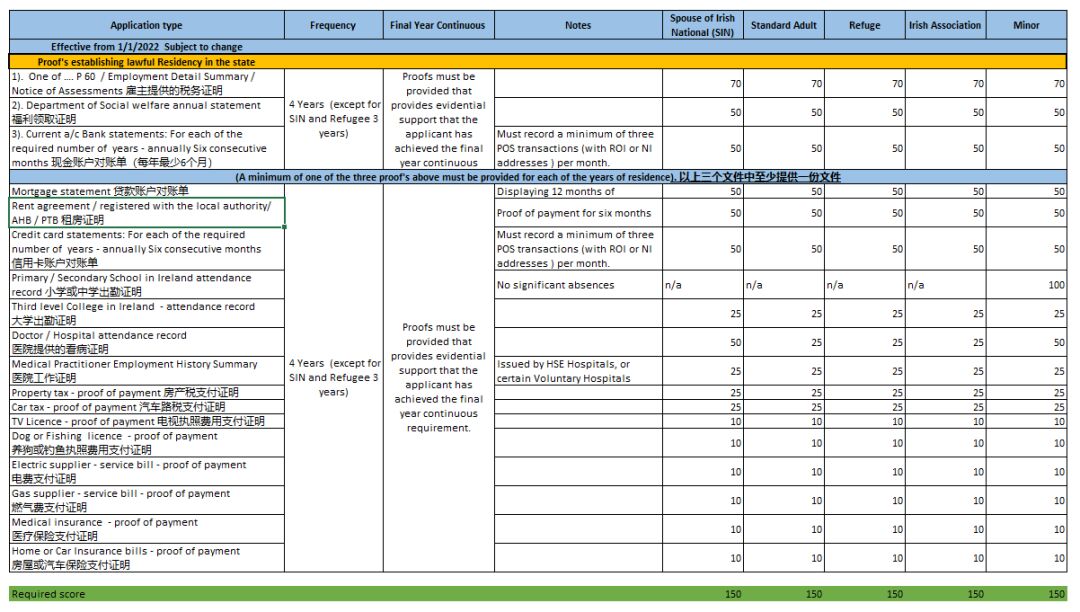The height and width of the screenshot is (612, 1080).
Task: Select the orange "Proof's establishing lawful Residency" row
Action: coord(146,62)
